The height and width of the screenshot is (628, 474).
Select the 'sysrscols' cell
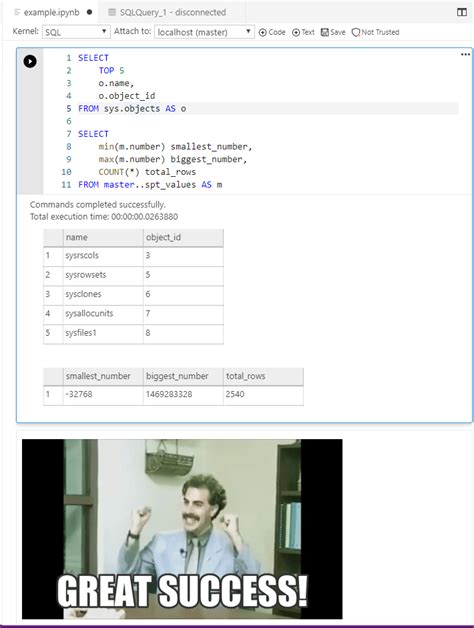tap(103, 256)
